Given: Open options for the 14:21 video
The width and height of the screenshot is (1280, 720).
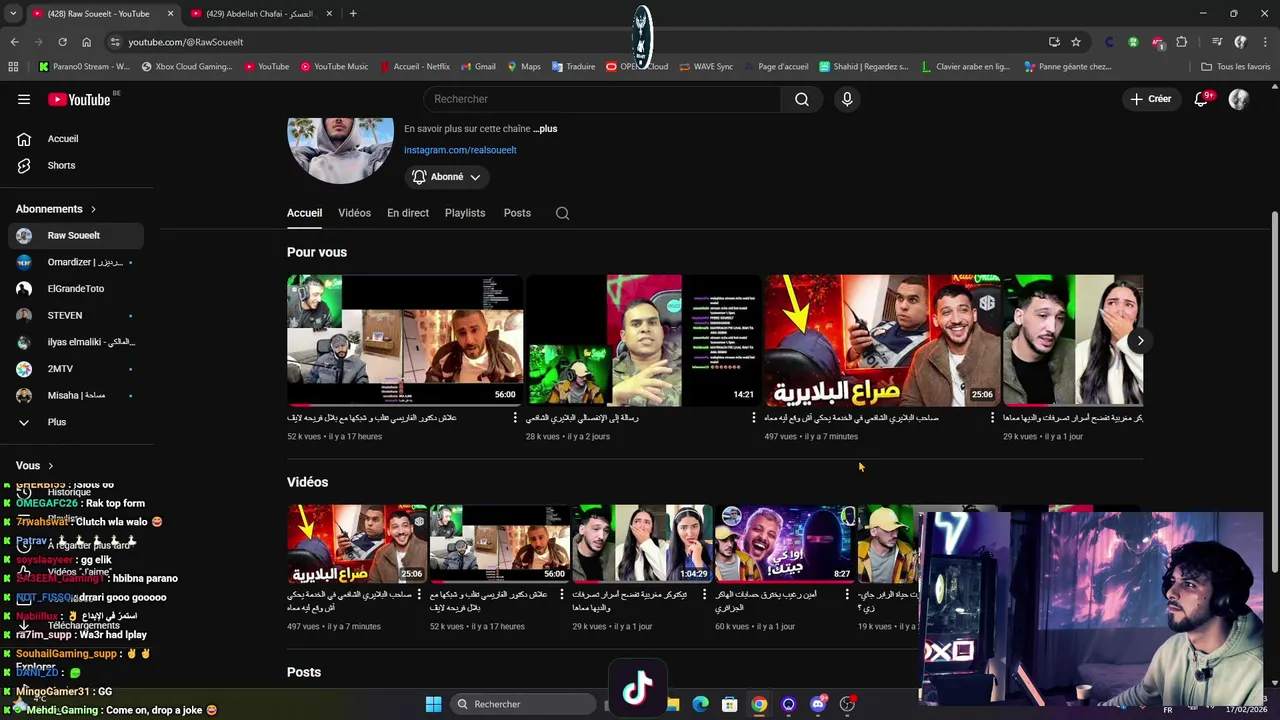Looking at the screenshot, I should coord(754,418).
